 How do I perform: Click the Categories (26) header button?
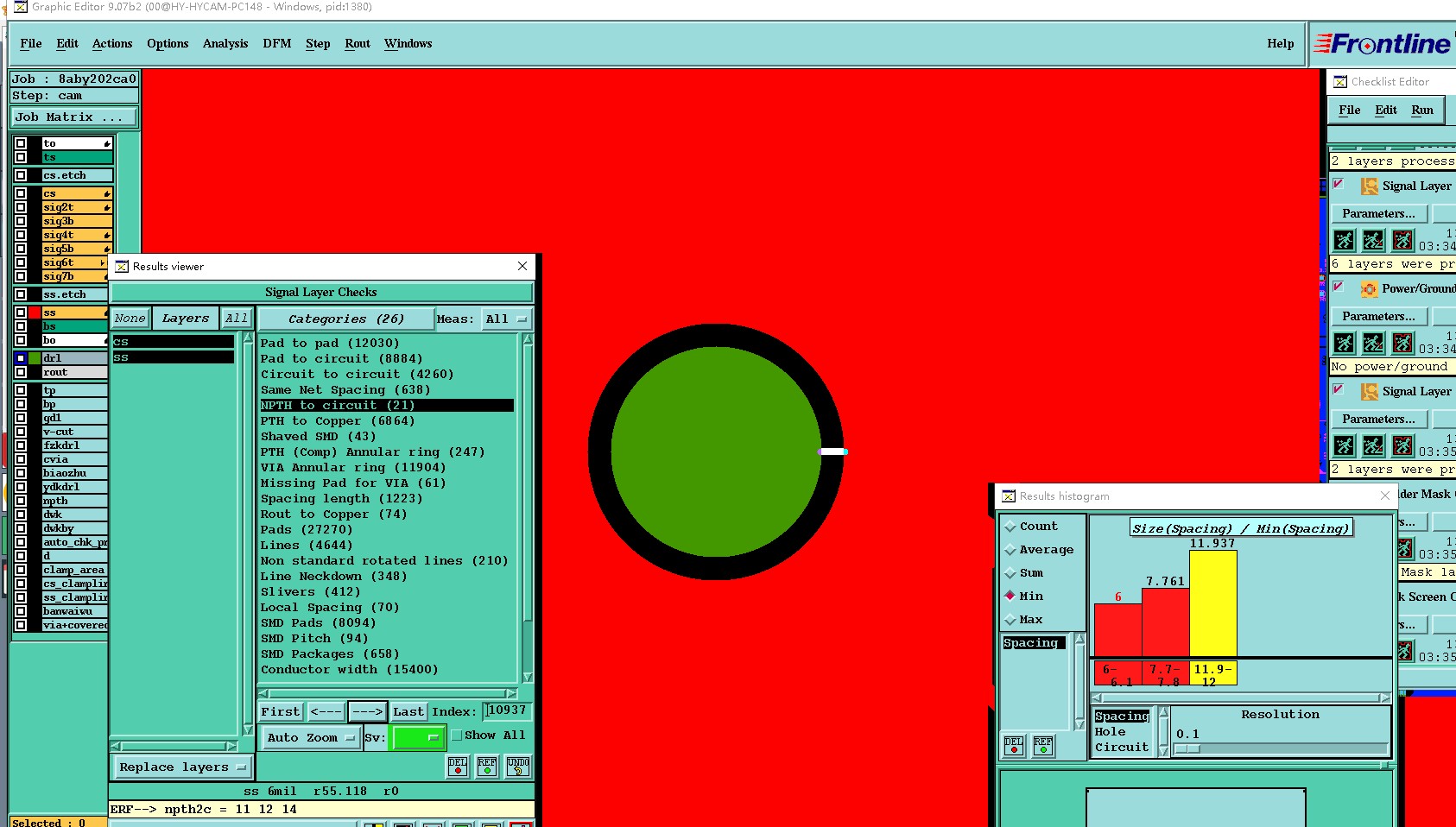click(345, 319)
